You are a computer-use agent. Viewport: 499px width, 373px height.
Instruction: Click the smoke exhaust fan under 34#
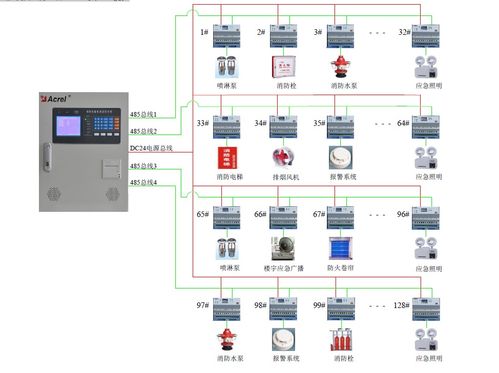(283, 158)
